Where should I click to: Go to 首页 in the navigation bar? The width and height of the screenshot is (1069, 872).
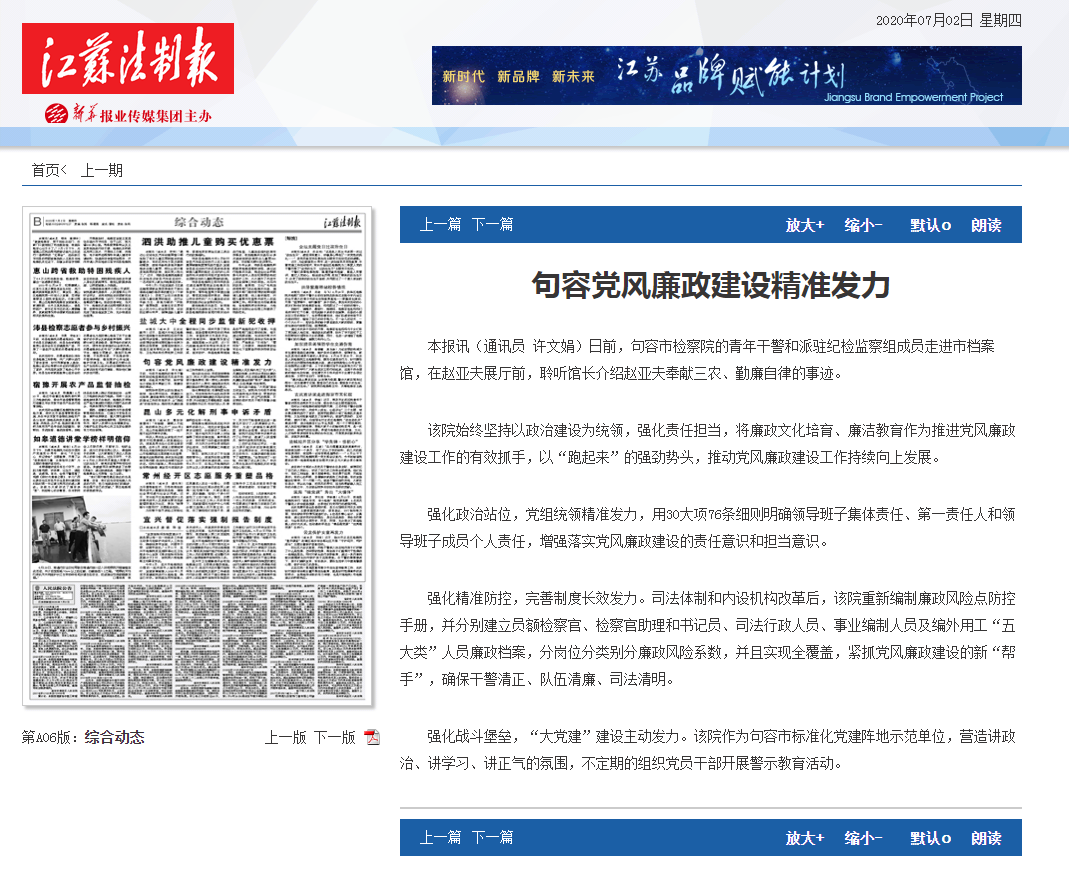(46, 170)
